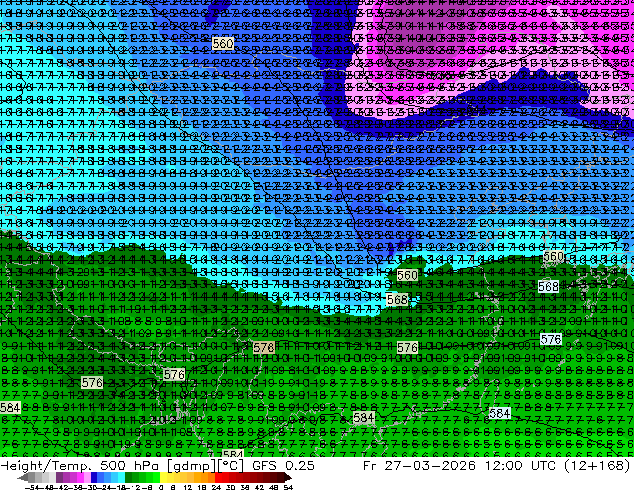Click the '500 hPa' level label
634x490 pixels.
(x=128, y=465)
